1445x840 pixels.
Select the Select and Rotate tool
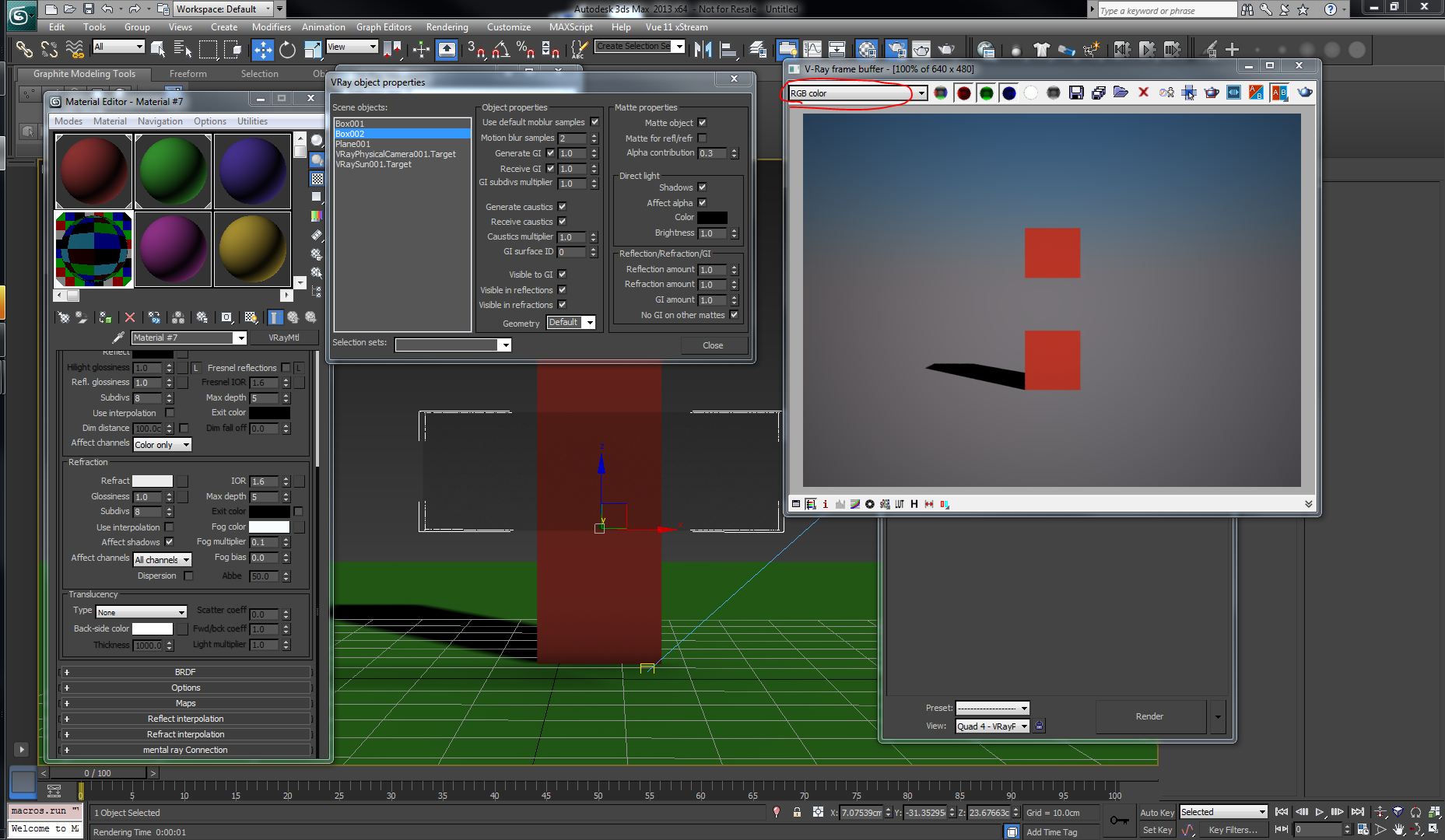[287, 50]
